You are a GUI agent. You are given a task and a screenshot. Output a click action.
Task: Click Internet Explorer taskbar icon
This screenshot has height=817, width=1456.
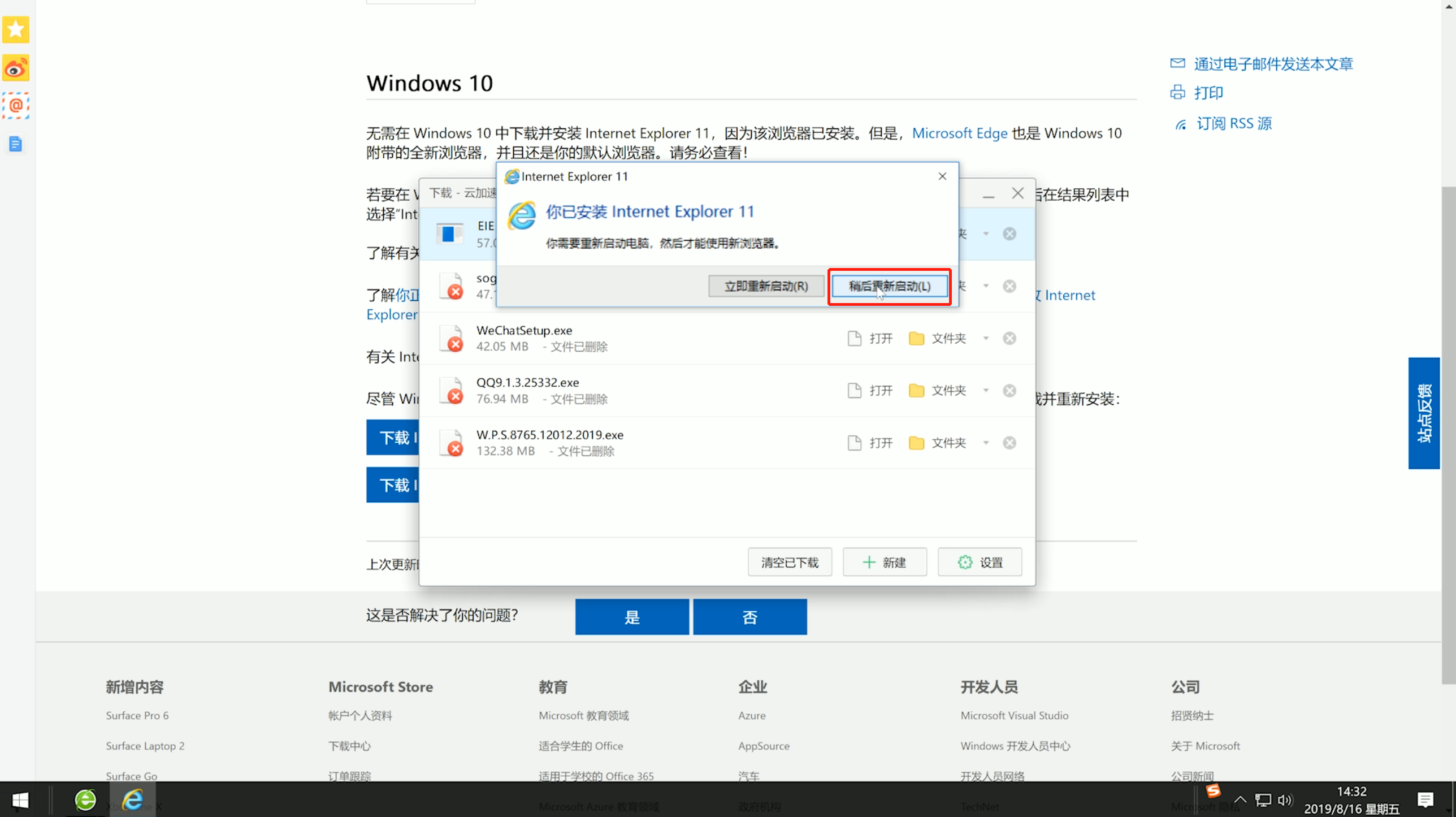tap(133, 800)
